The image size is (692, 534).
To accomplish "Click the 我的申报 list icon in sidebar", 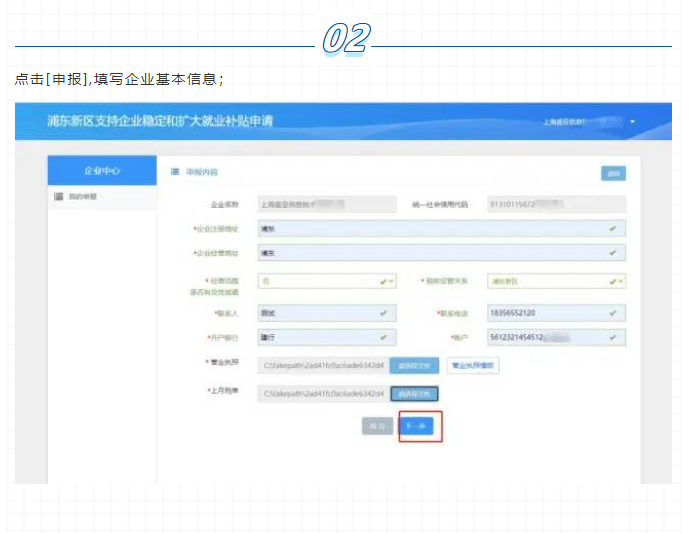I will pyautogui.click(x=58, y=197).
